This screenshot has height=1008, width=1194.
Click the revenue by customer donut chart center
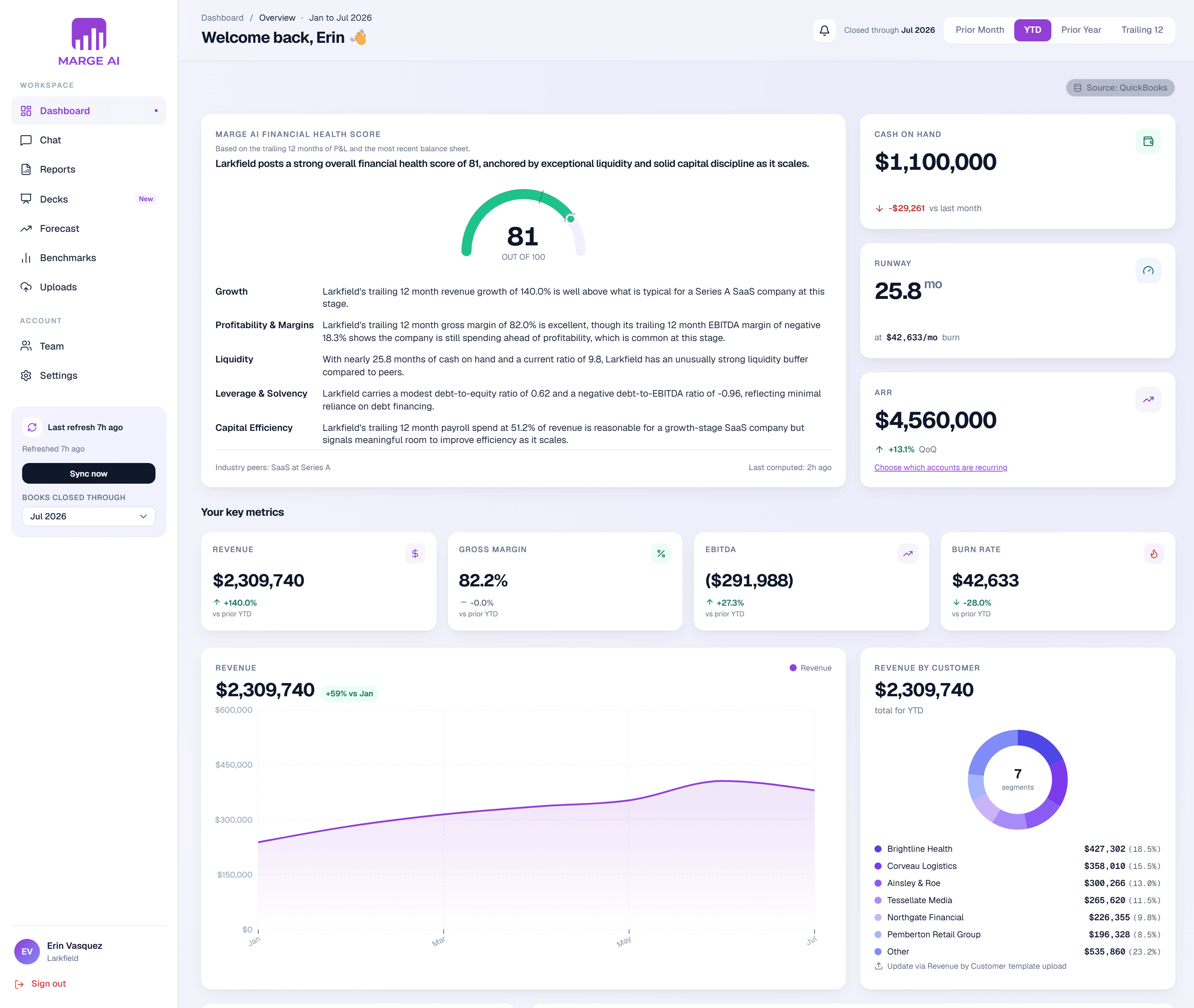point(1017,779)
